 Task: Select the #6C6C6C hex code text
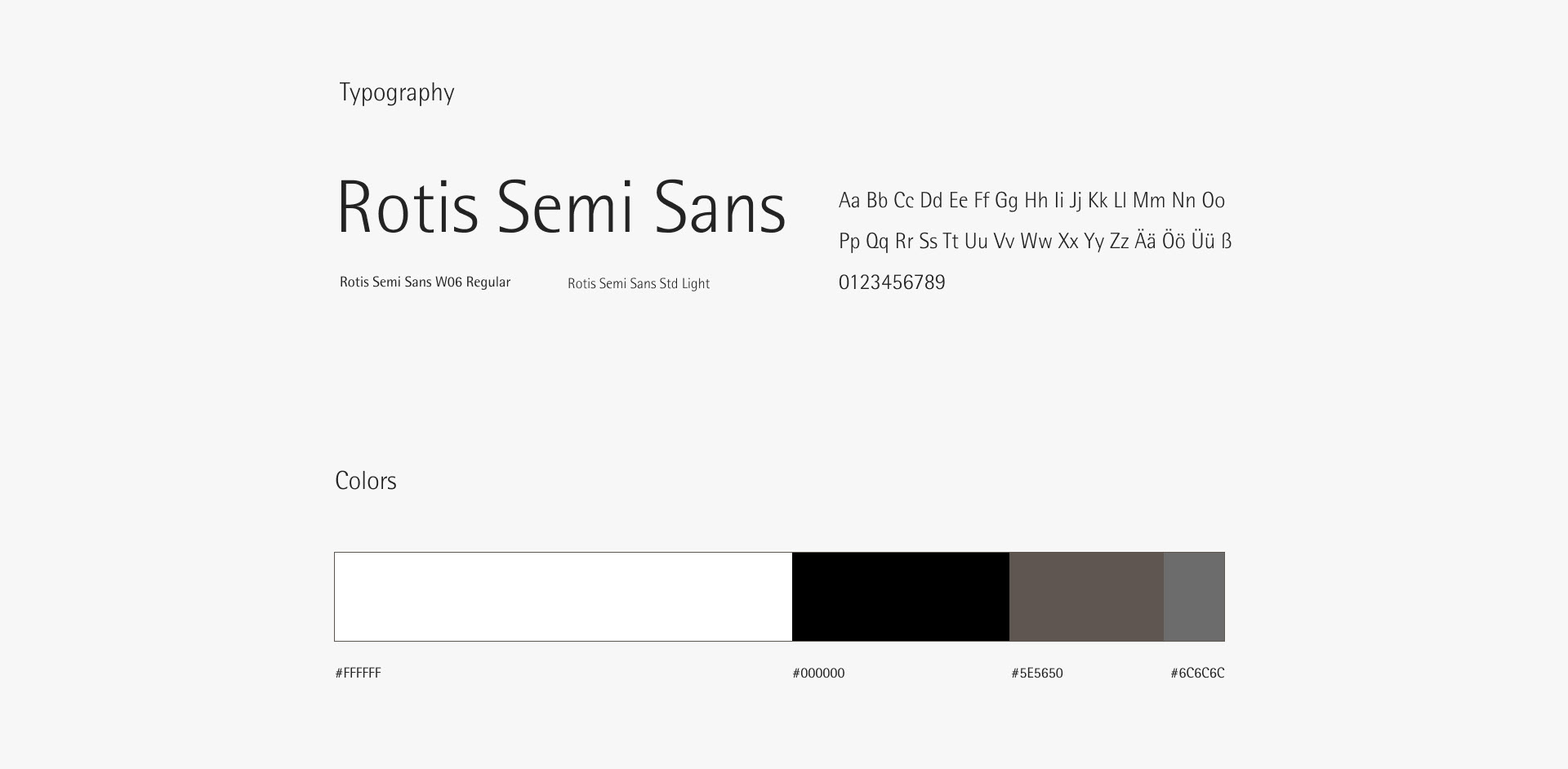(x=1197, y=673)
